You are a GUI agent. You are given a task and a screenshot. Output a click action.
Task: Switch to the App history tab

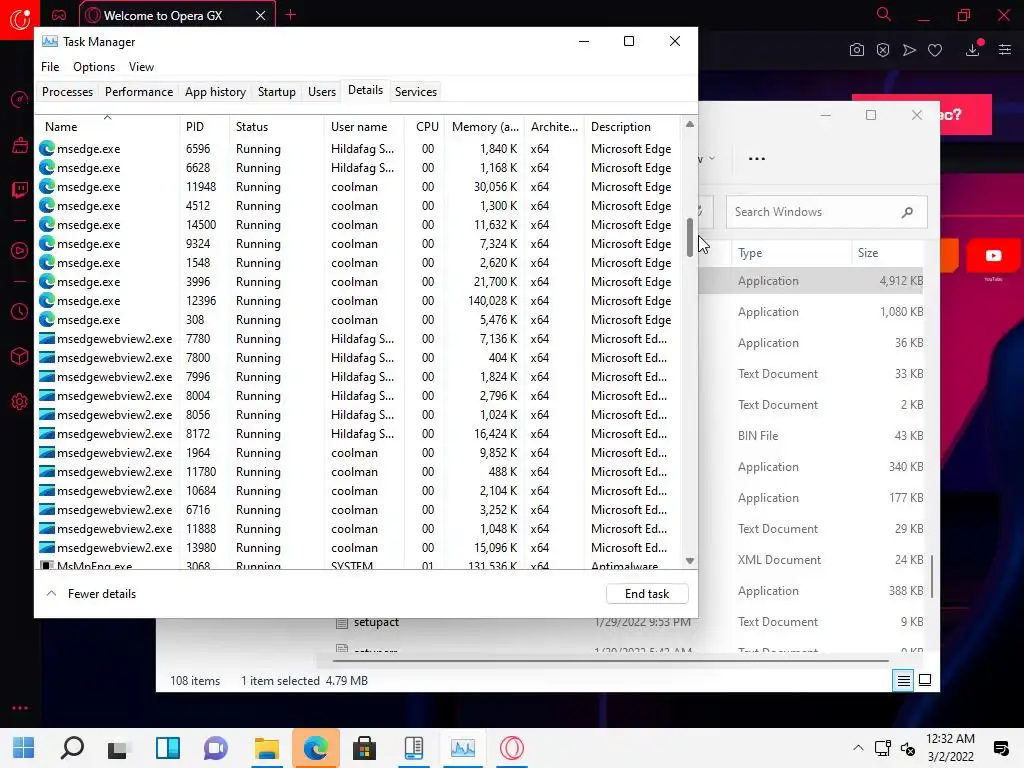coord(215,91)
